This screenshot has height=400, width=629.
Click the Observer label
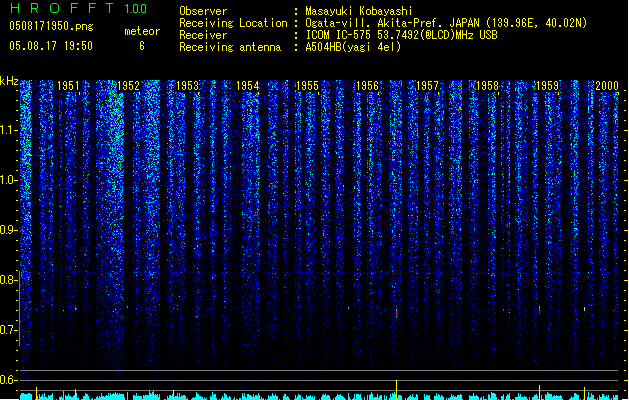(203, 11)
